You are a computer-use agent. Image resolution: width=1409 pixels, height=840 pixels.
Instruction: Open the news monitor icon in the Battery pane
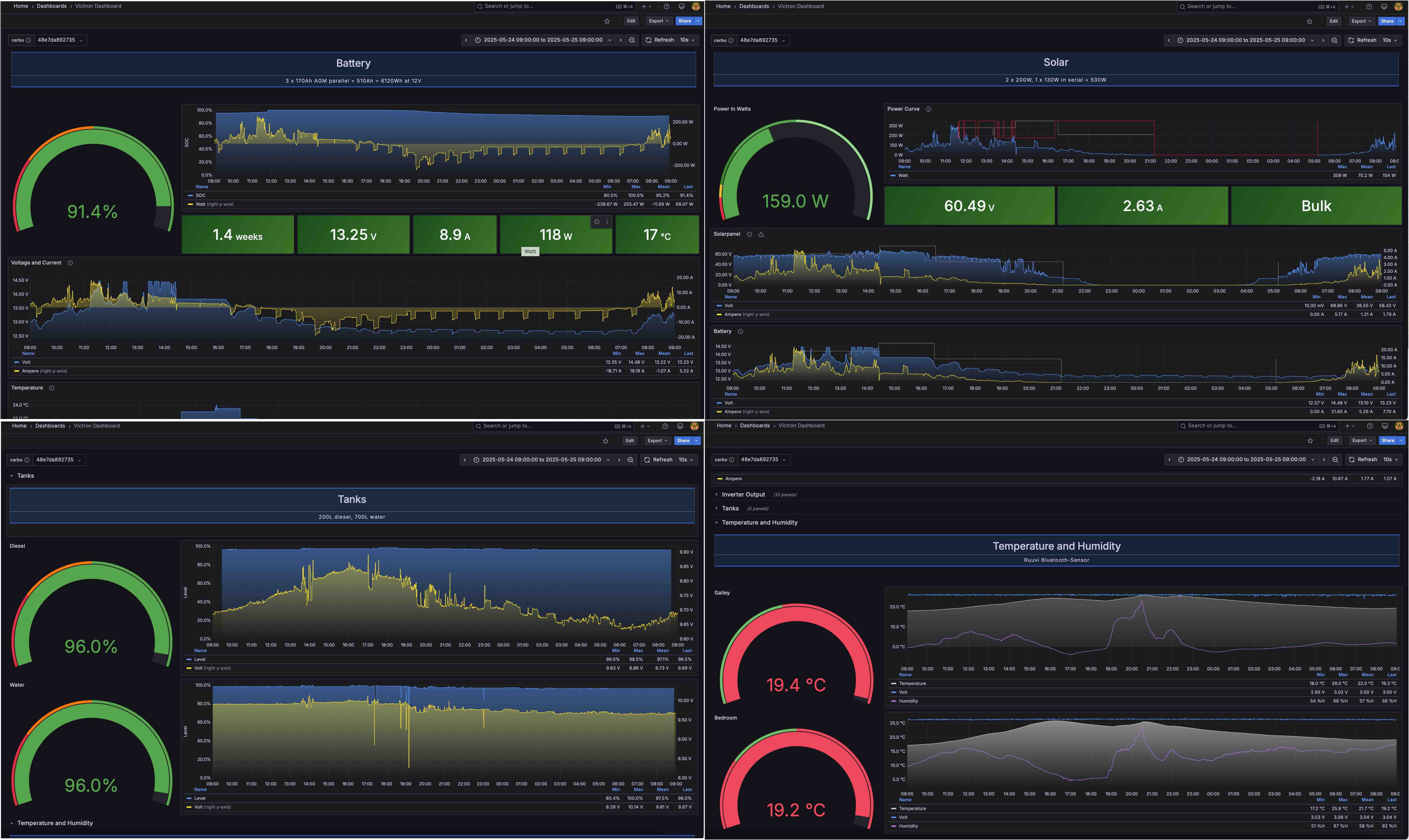point(682,6)
